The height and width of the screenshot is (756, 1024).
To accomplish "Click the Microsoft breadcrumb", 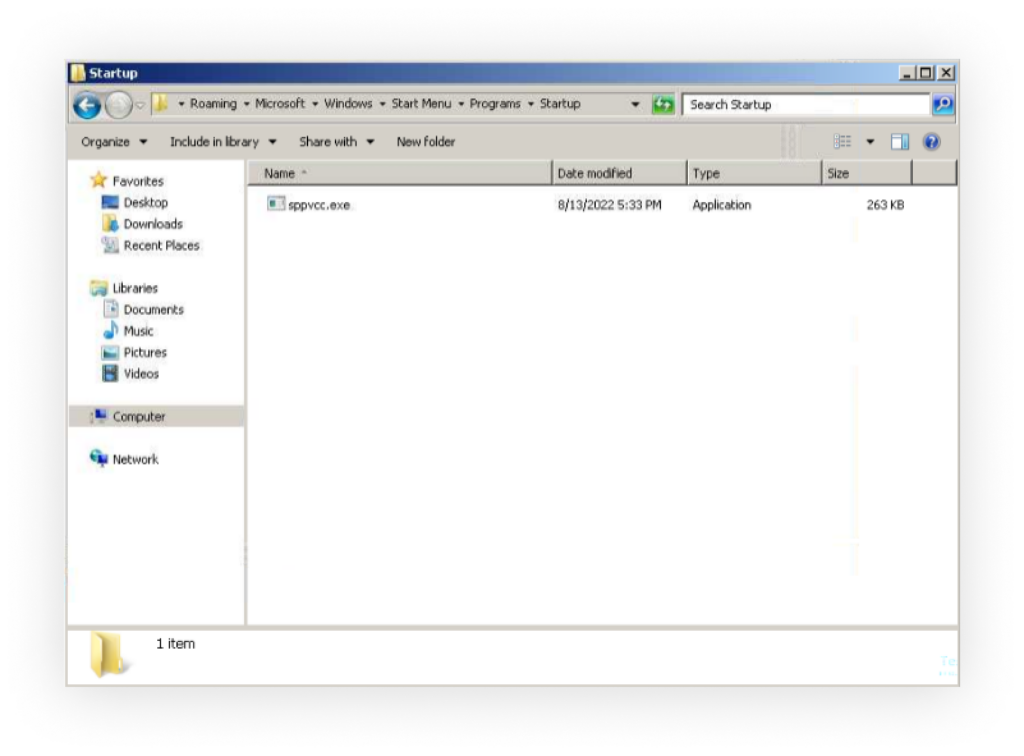I will click(280, 103).
